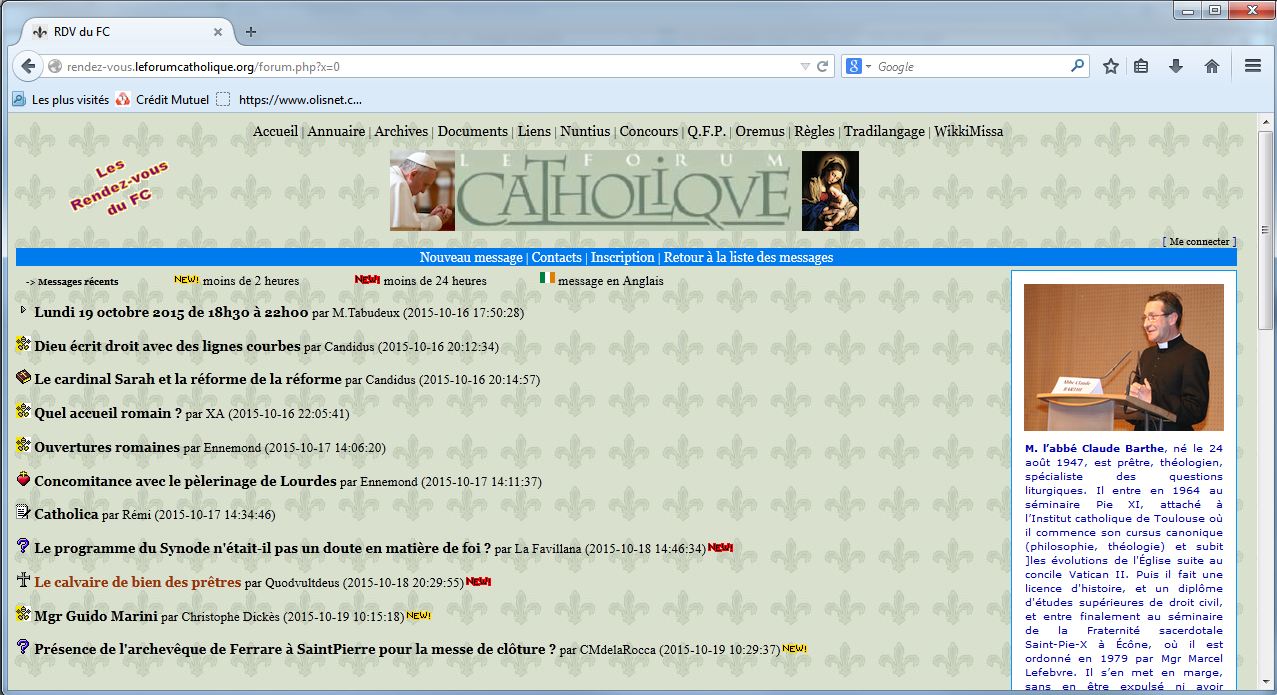This screenshot has width=1277, height=695.
Task: Click the browser back arrow button
Action: (x=28, y=67)
